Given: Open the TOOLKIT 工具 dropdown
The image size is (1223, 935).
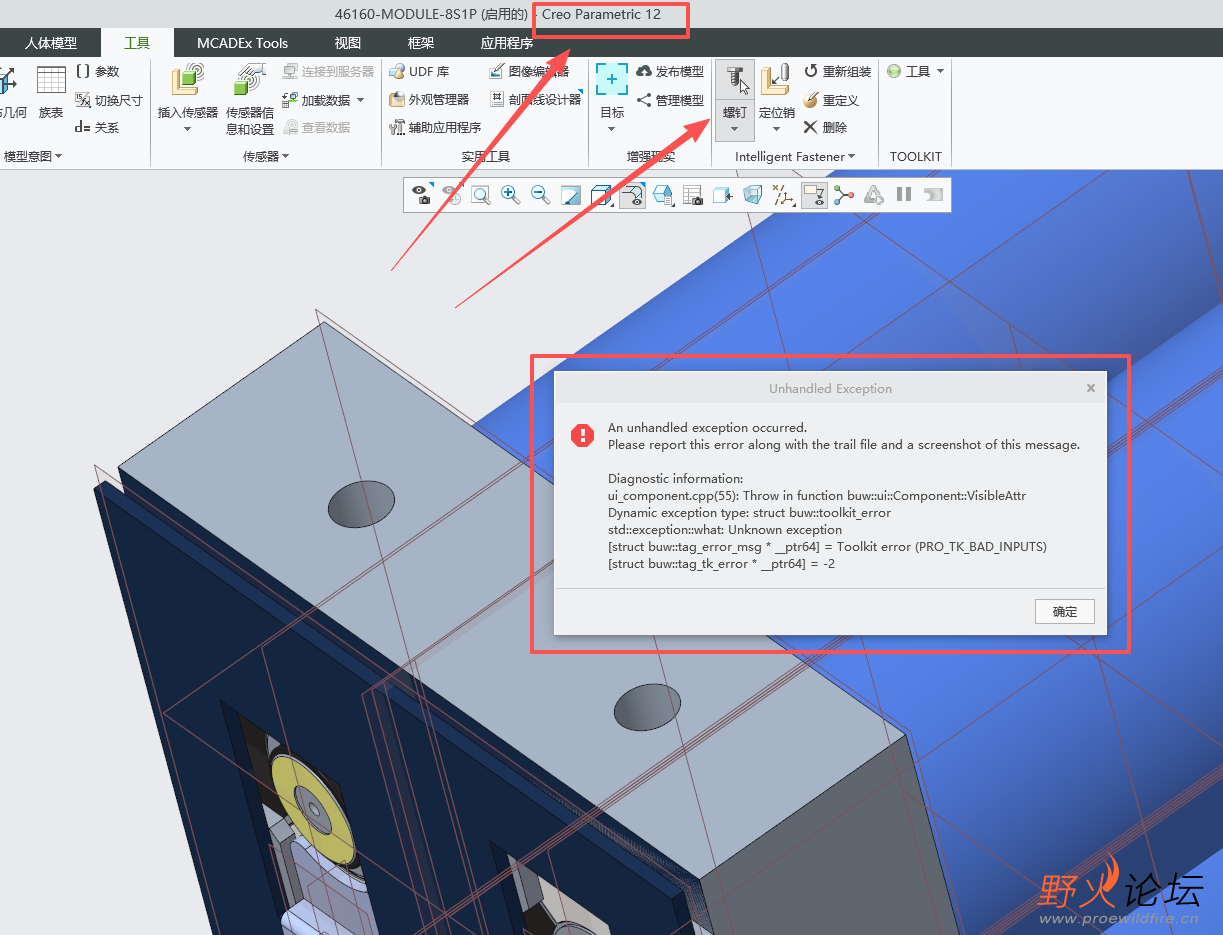Looking at the screenshot, I should (x=915, y=72).
